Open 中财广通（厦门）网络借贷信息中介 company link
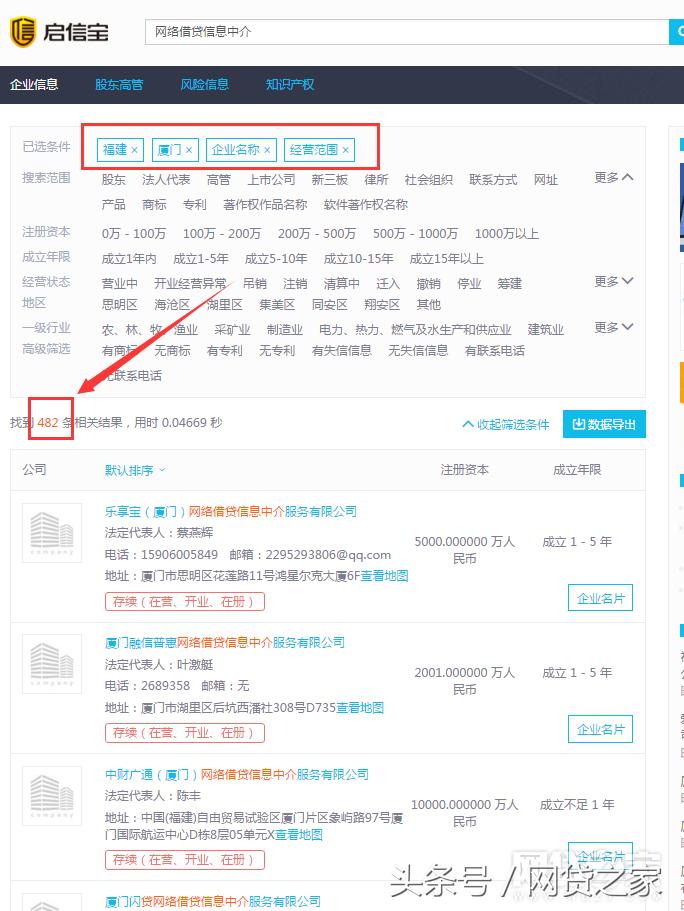Image resolution: width=684 pixels, height=911 pixels. 237,774
